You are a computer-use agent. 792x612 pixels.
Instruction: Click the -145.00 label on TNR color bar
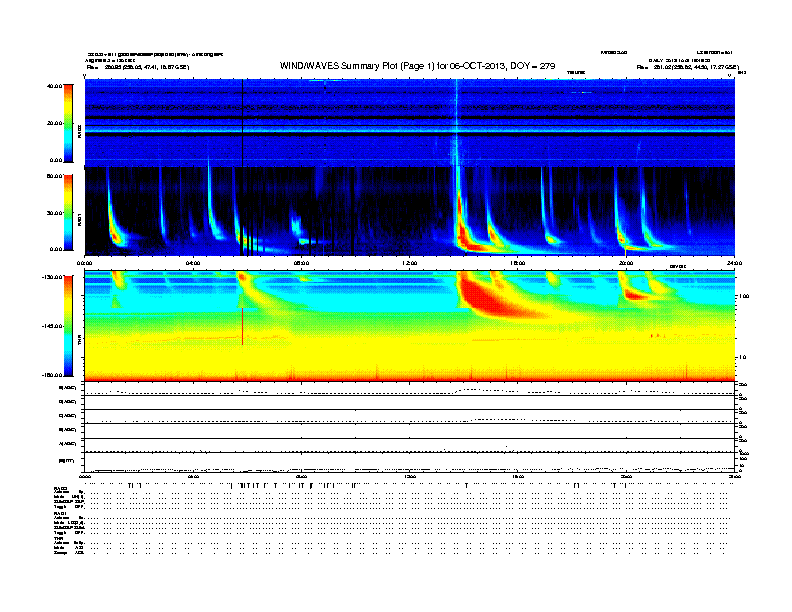click(53, 326)
